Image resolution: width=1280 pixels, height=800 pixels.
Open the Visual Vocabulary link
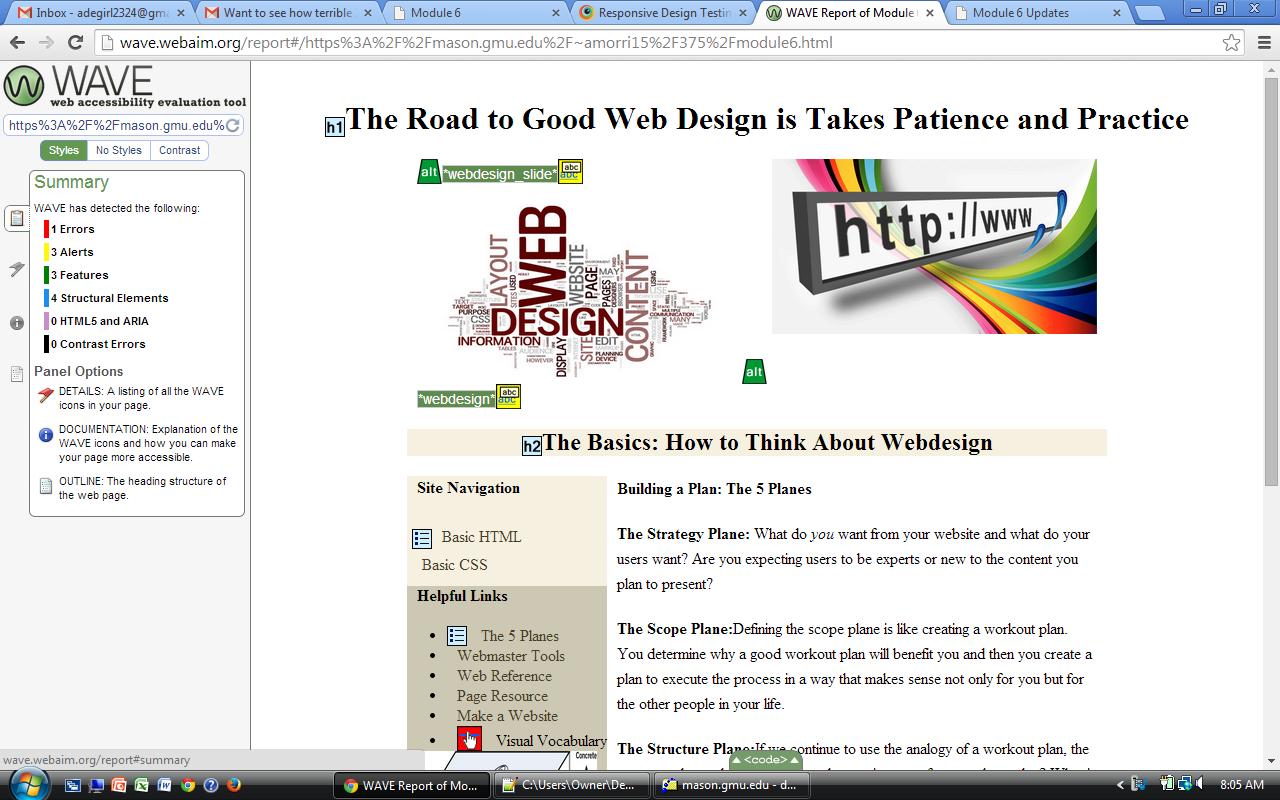click(x=551, y=741)
